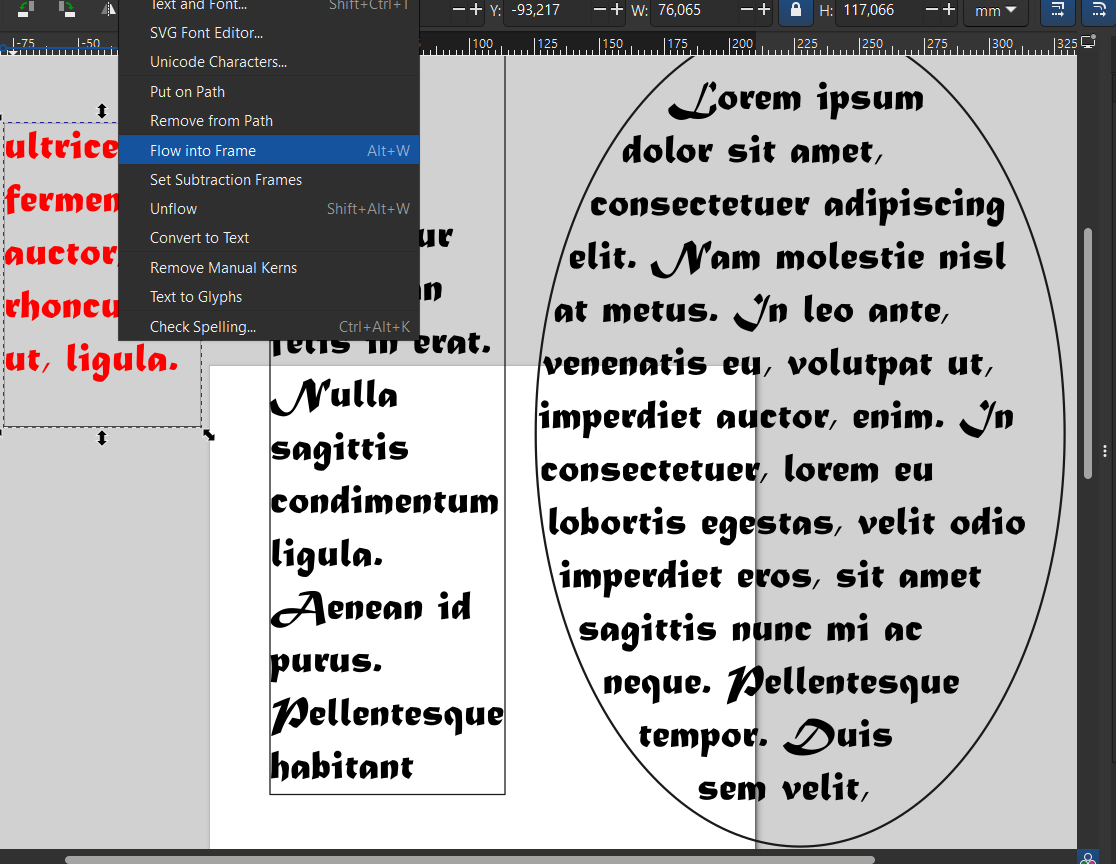
Task: Decrease the H value with minus
Action: [932, 10]
